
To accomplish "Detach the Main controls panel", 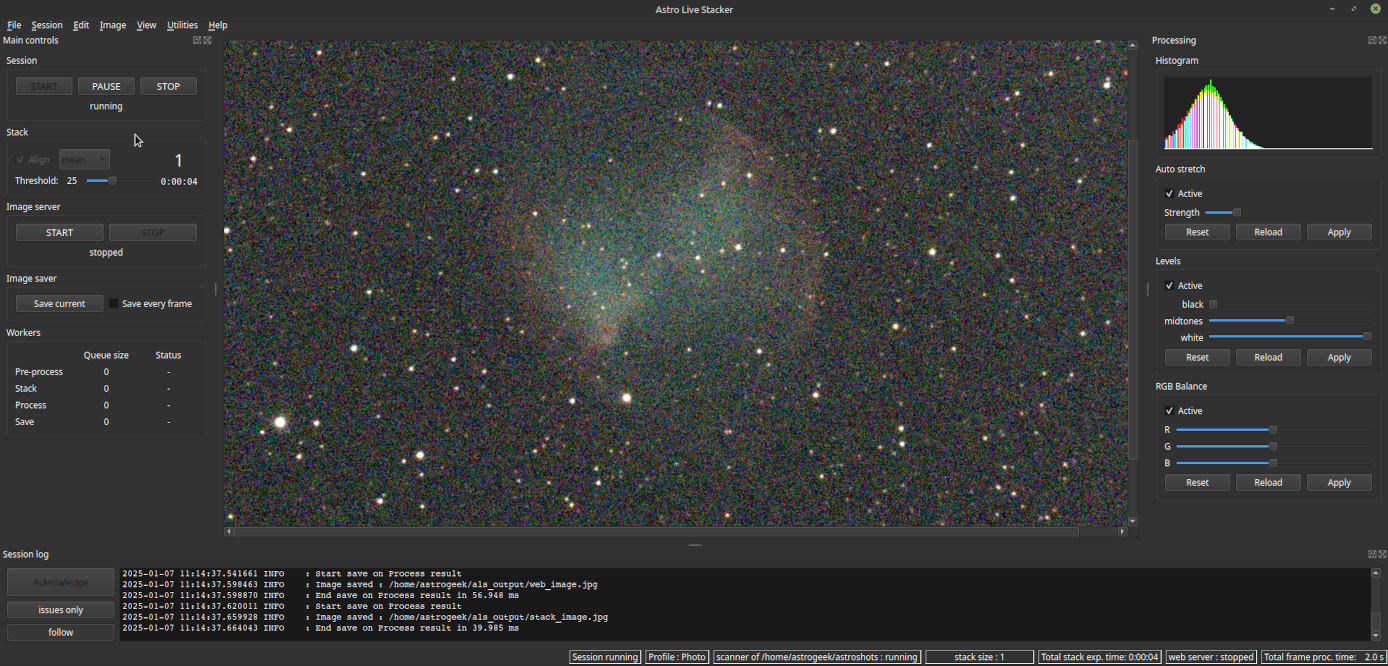I will click(x=196, y=40).
